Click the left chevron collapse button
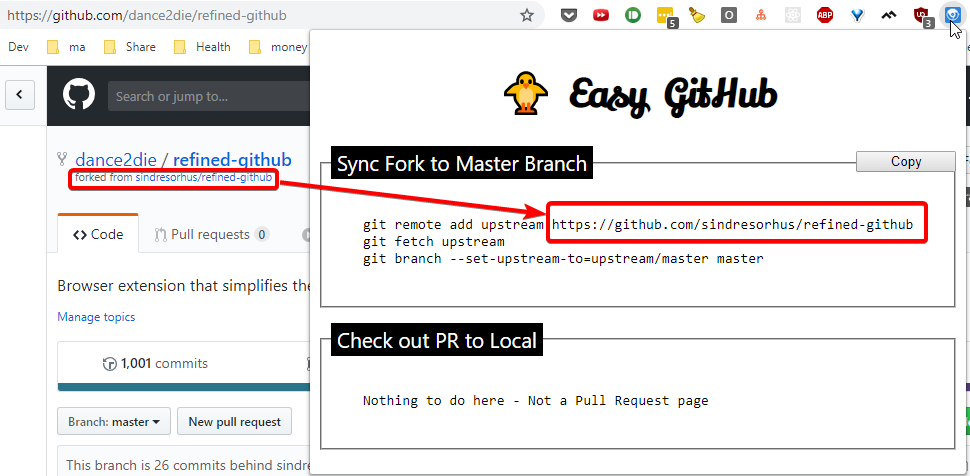 pyautogui.click(x=20, y=95)
